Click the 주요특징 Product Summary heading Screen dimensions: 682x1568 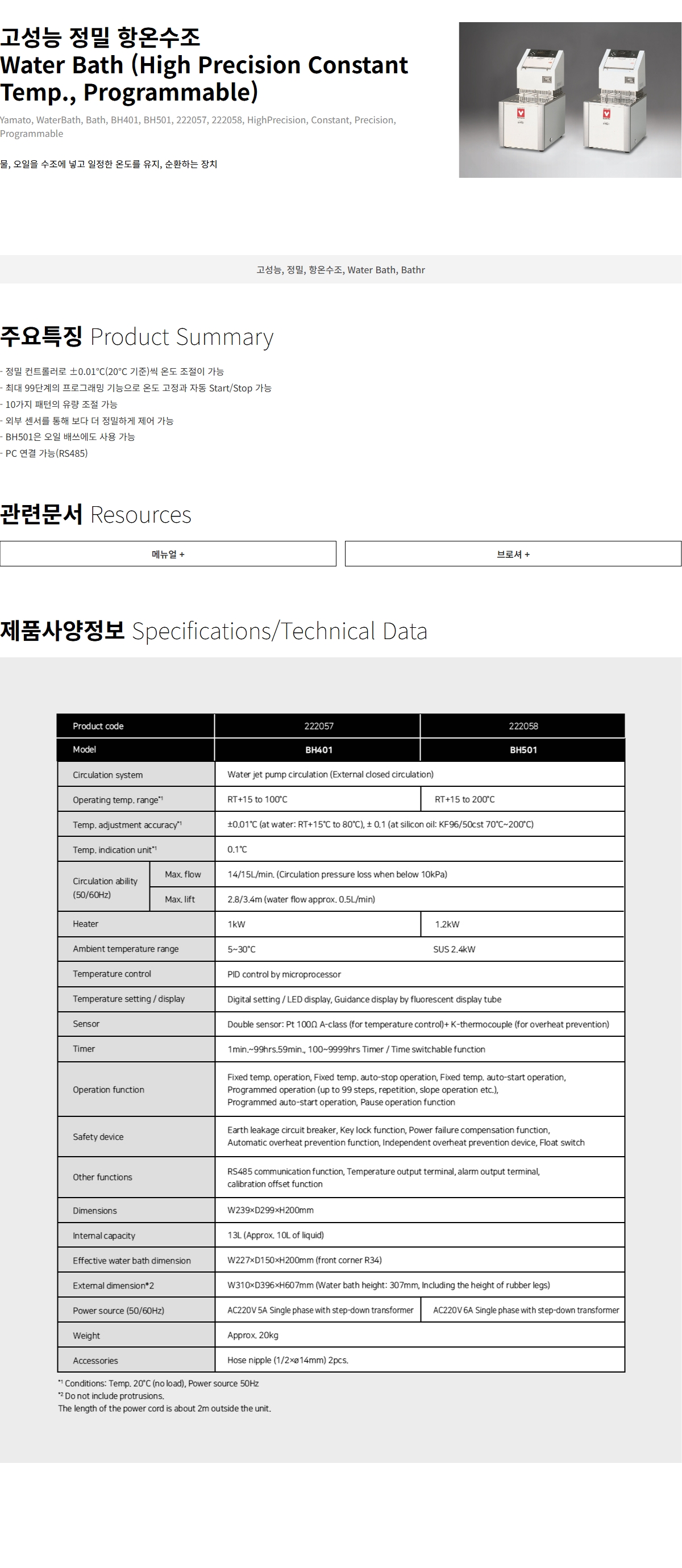click(x=137, y=336)
